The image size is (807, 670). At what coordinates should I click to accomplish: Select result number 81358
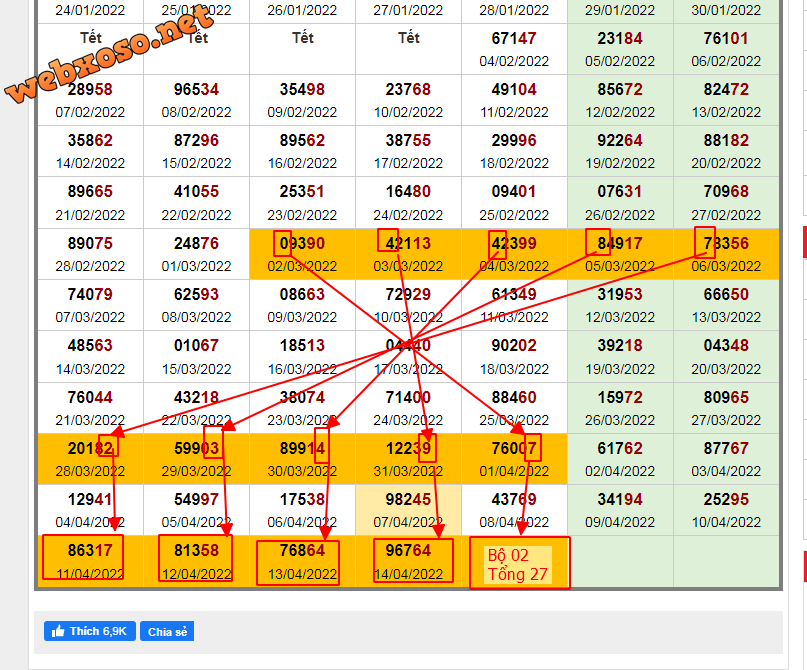(x=196, y=550)
